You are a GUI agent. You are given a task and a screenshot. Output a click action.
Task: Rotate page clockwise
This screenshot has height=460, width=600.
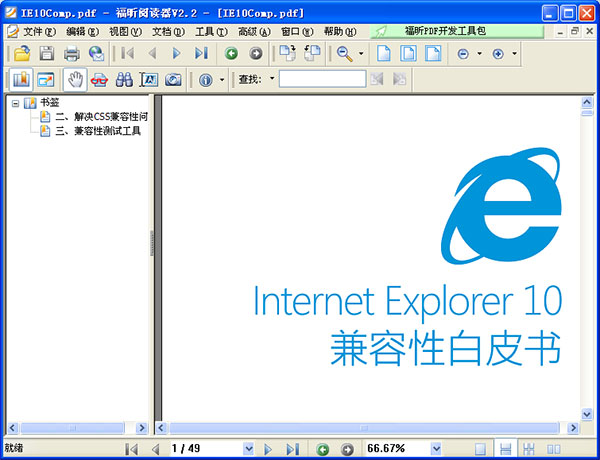[x=287, y=53]
